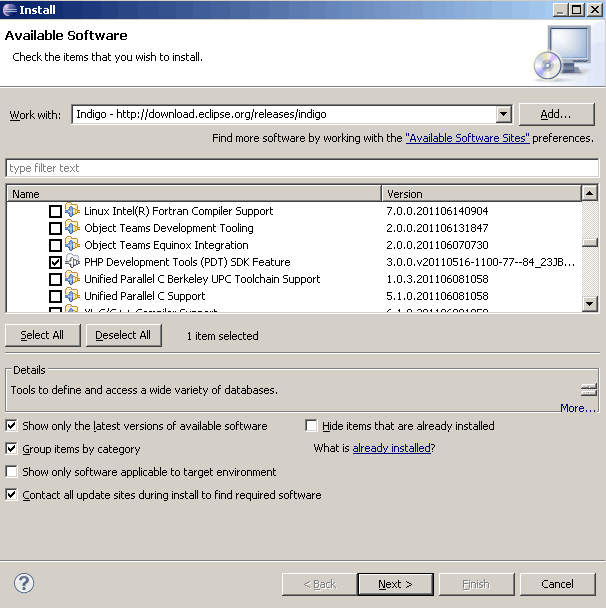Click version 7.0.0.201106140904 cell
Viewport: 606px width, 608px height.
(x=437, y=211)
